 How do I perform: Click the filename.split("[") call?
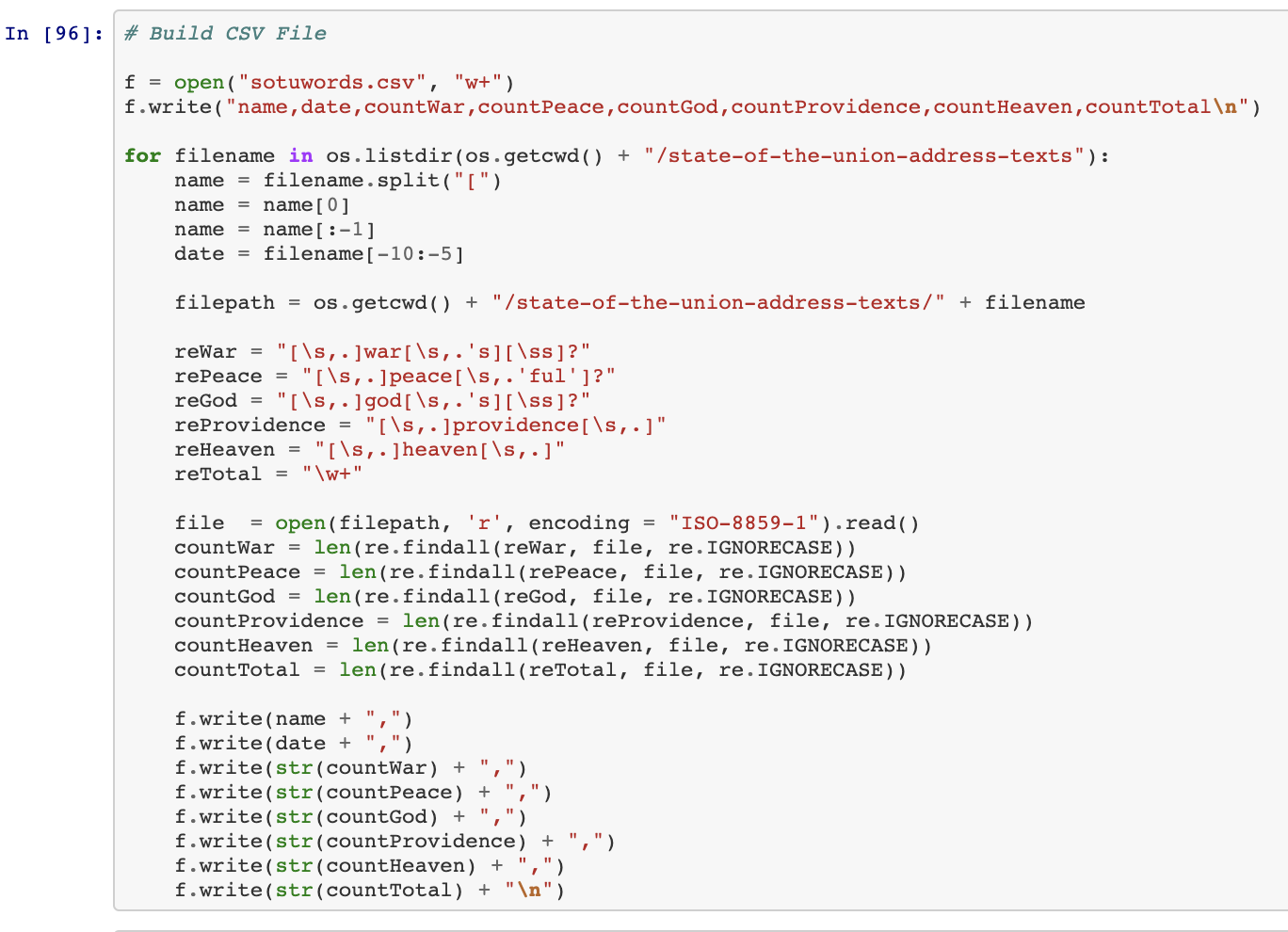point(381,181)
